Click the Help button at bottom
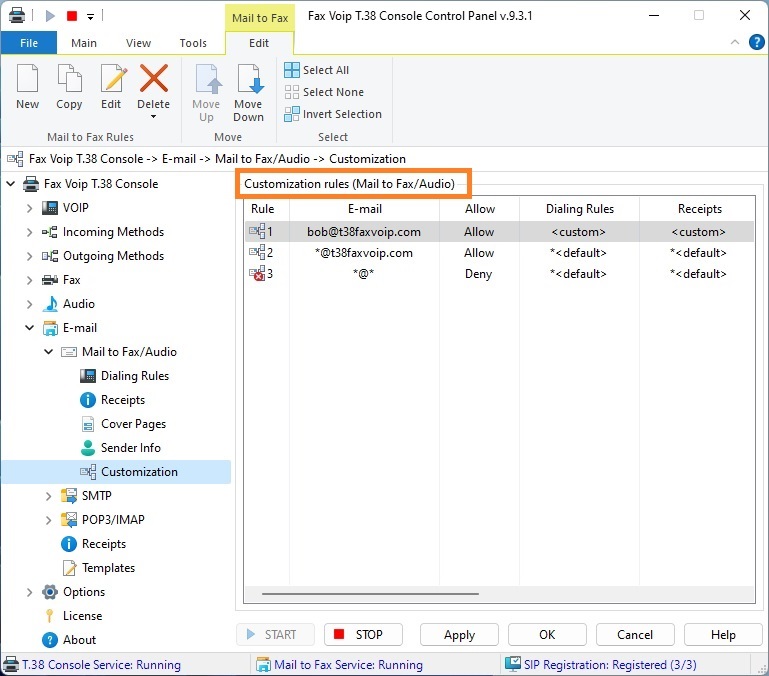 tap(723, 634)
